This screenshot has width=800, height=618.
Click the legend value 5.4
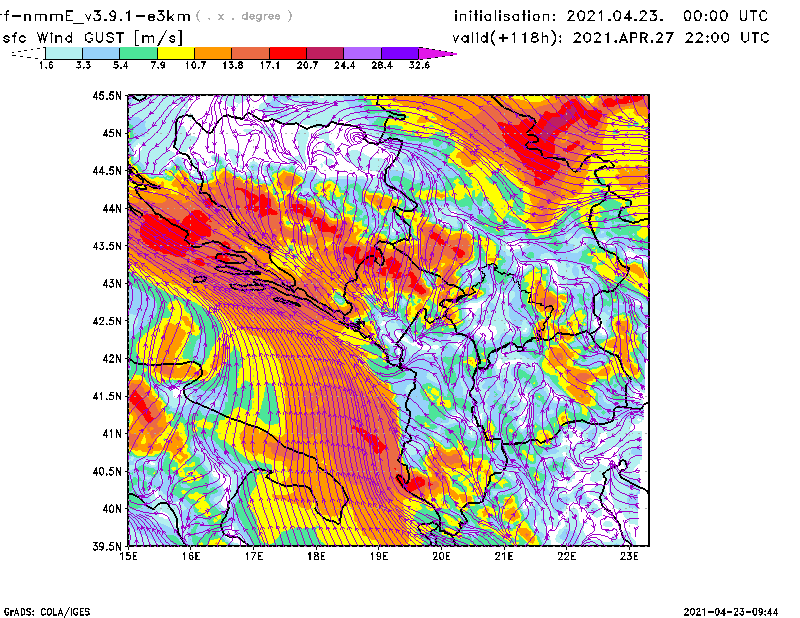[x=120, y=65]
